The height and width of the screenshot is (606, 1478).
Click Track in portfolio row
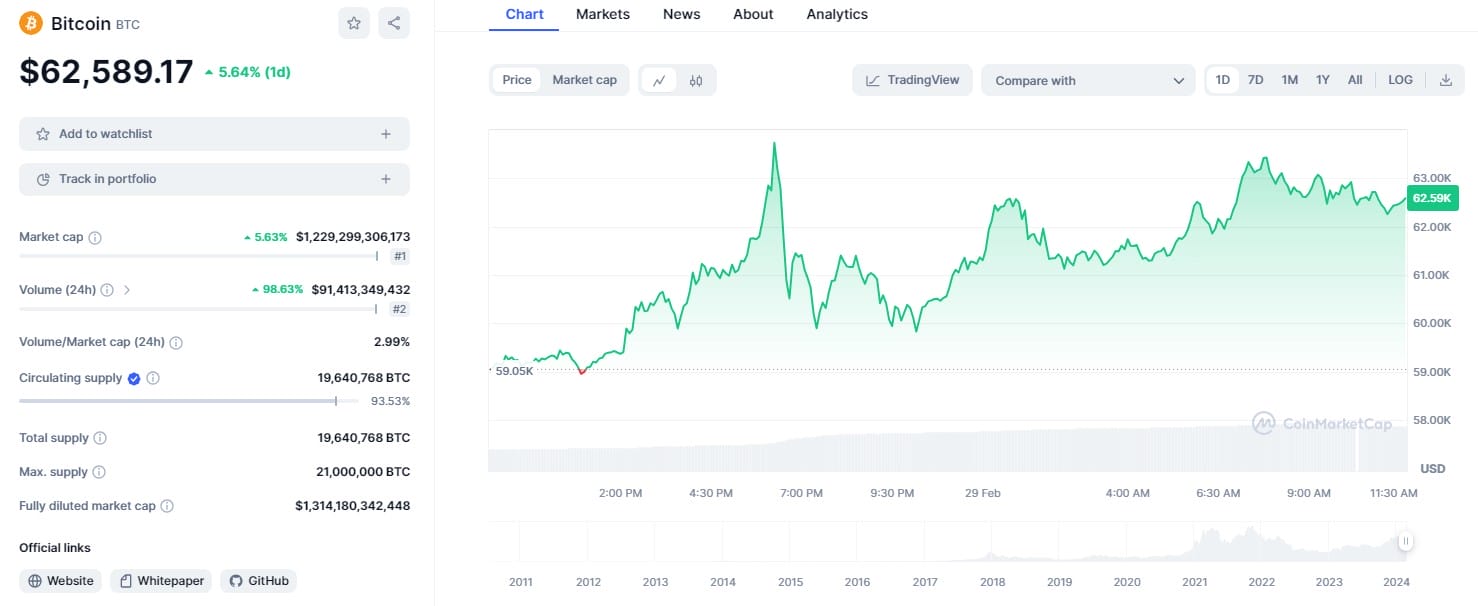pyautogui.click(x=214, y=179)
